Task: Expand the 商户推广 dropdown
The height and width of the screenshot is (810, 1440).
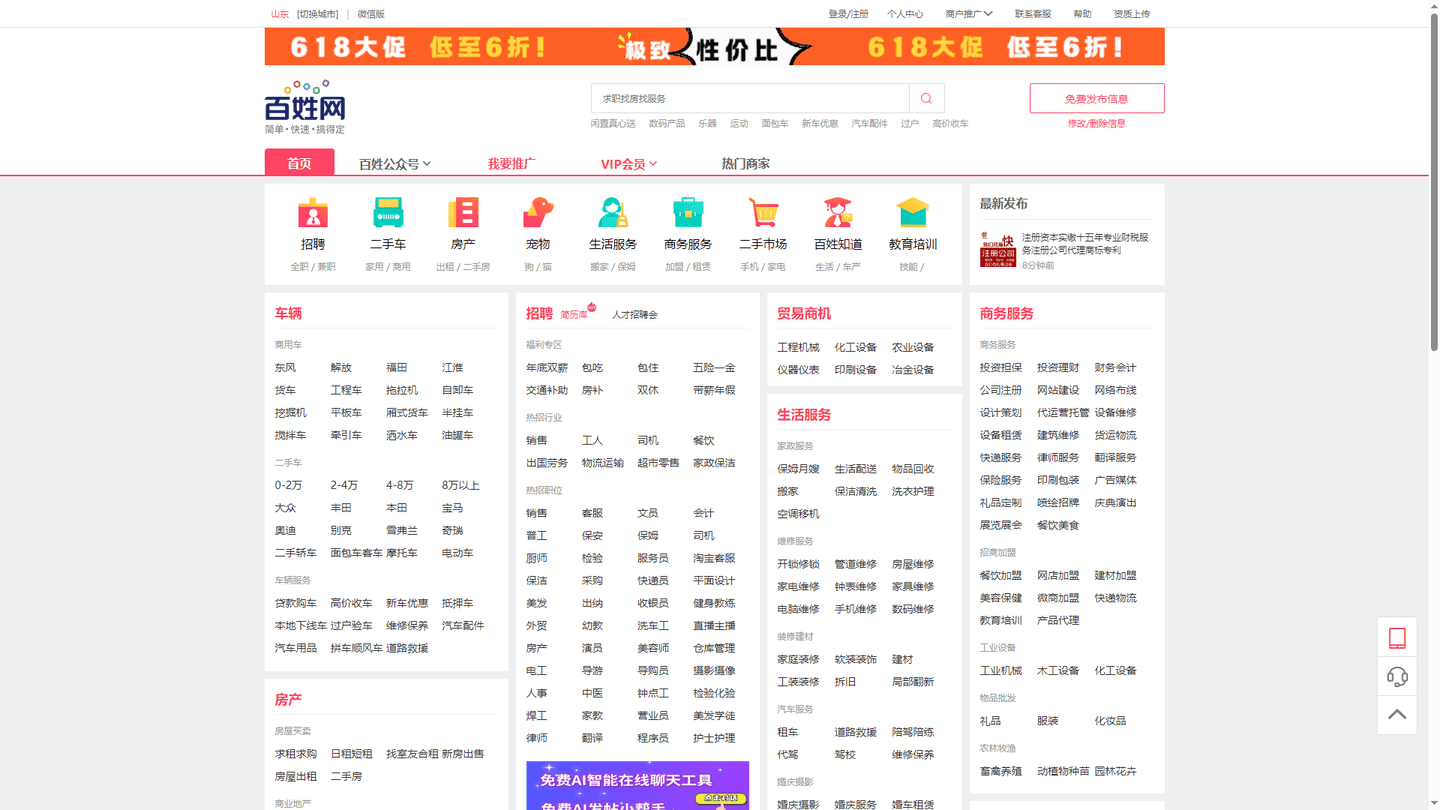Action: click(x=968, y=14)
